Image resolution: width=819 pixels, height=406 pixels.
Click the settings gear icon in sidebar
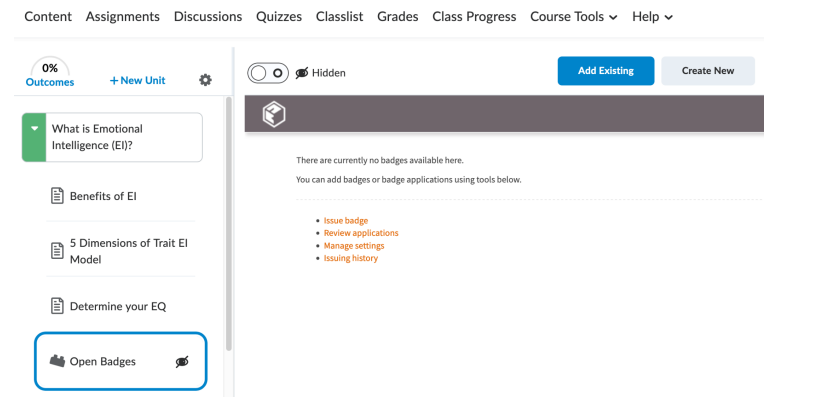[x=205, y=80]
